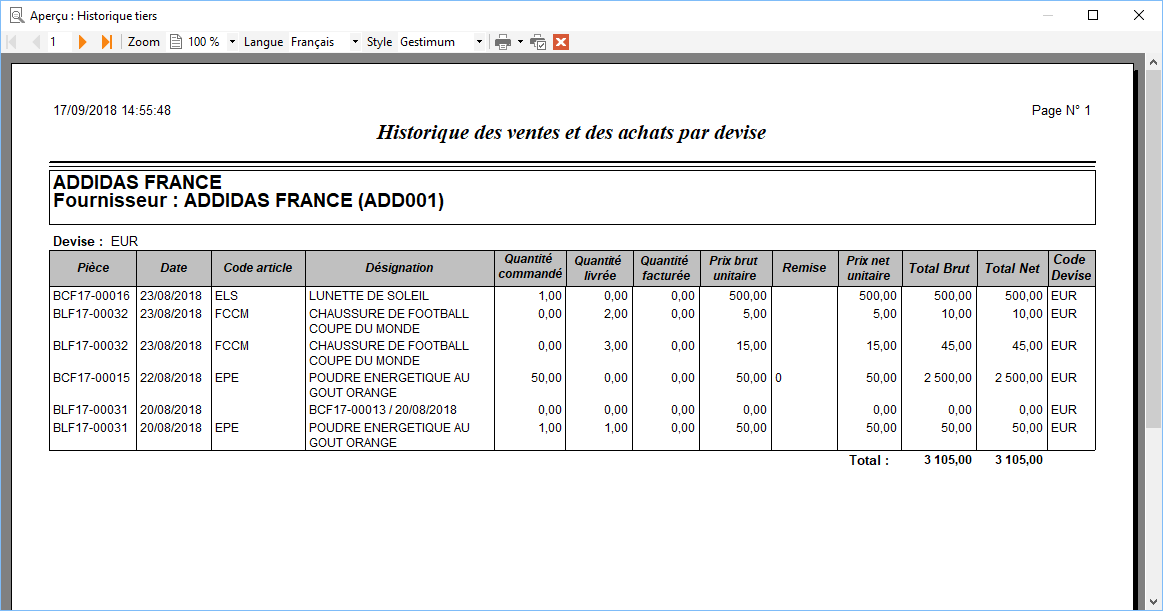This screenshot has width=1163, height=611.
Task: Click the page icon beside Zoom
Action: [176, 42]
